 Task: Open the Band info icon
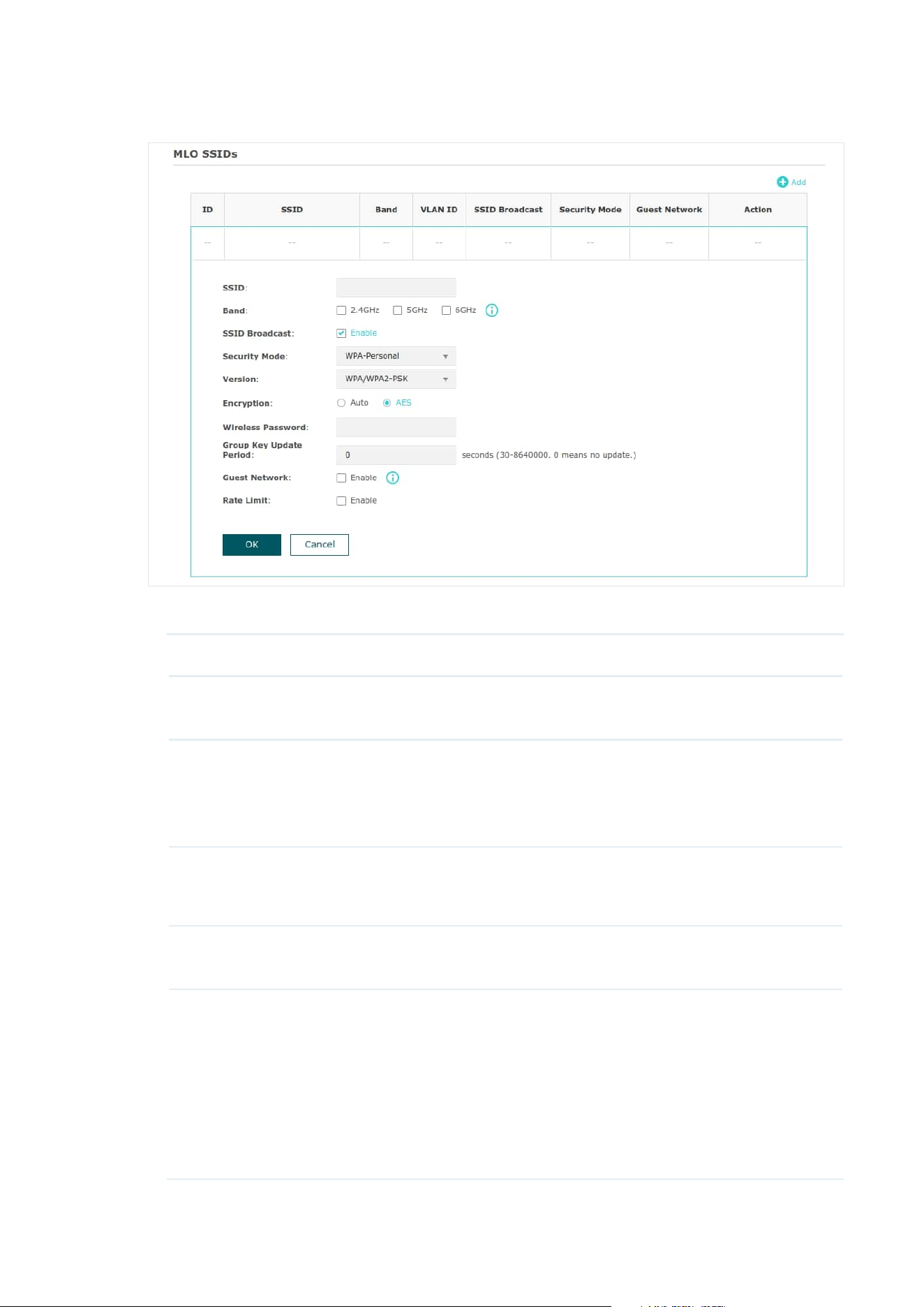(x=492, y=311)
